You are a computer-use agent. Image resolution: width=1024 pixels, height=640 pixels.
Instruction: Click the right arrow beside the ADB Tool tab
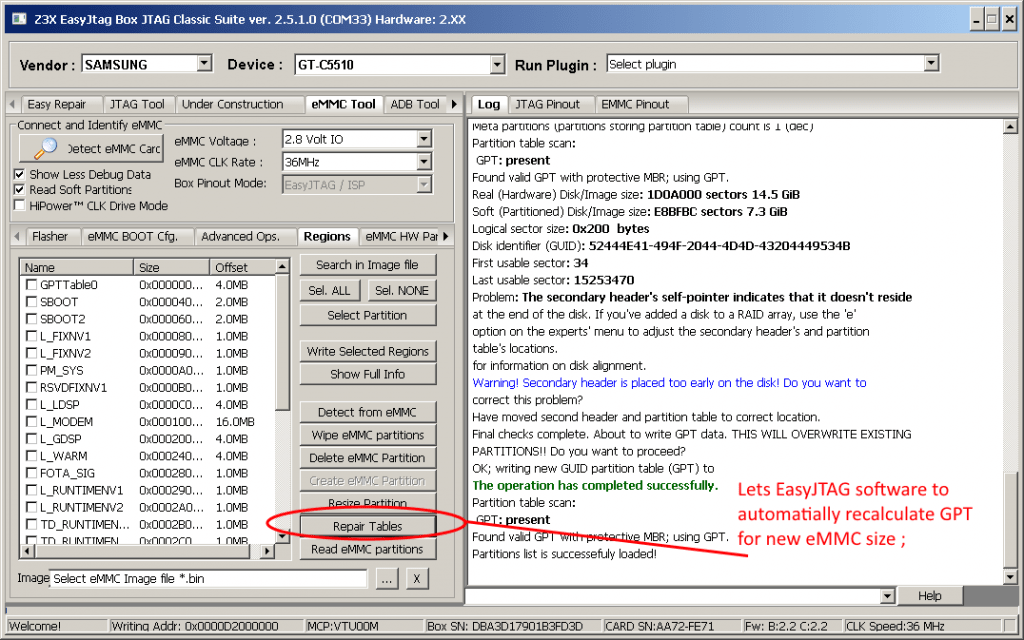click(x=452, y=104)
